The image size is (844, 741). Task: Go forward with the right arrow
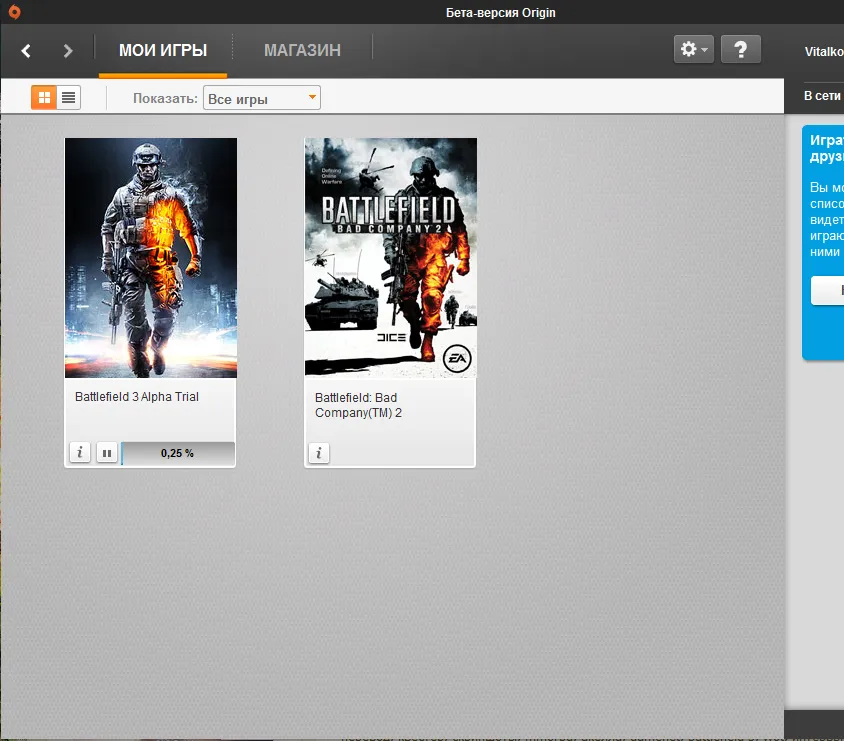(x=68, y=50)
